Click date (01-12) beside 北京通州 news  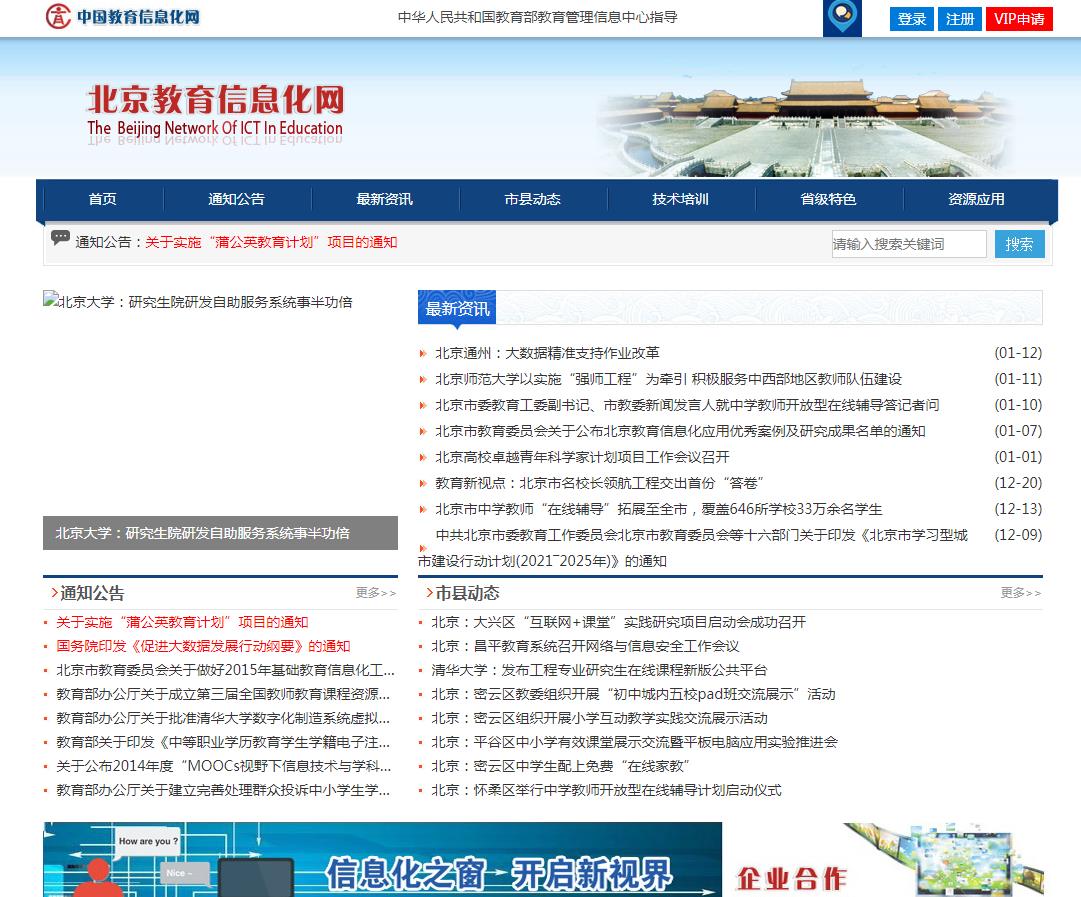[1018, 353]
